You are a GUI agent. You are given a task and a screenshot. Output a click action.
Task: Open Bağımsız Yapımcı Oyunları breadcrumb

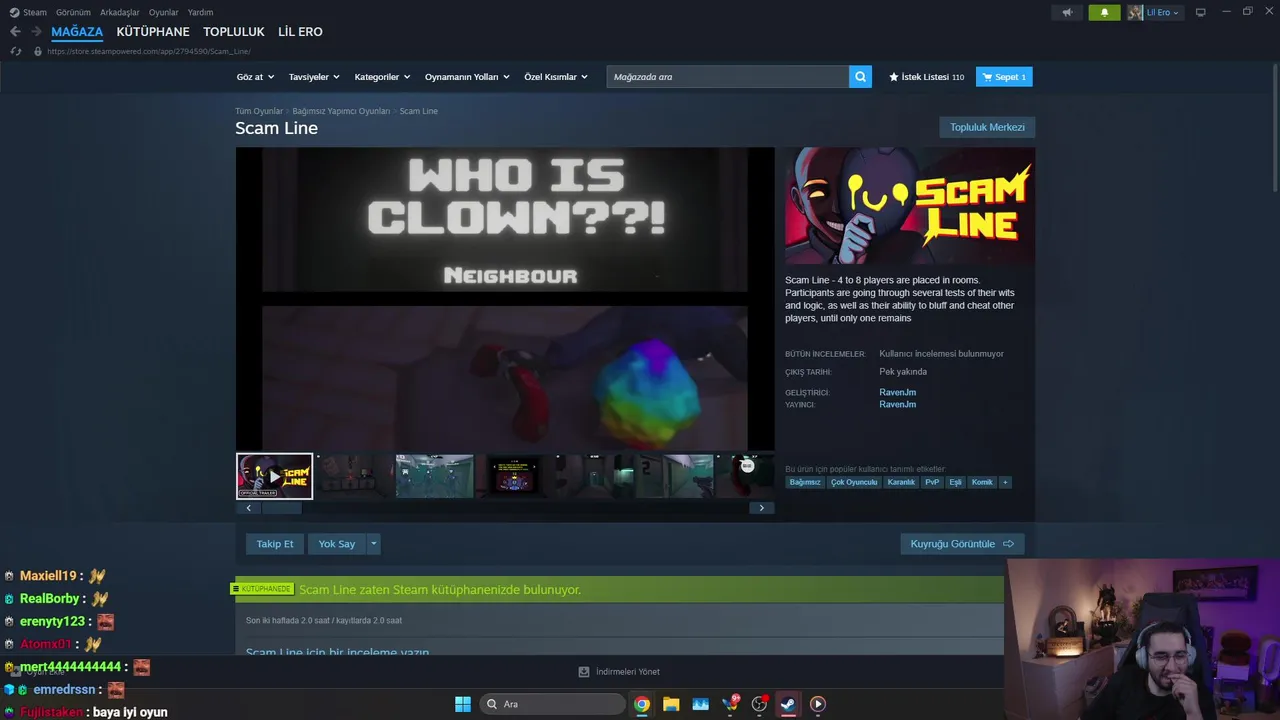(341, 111)
